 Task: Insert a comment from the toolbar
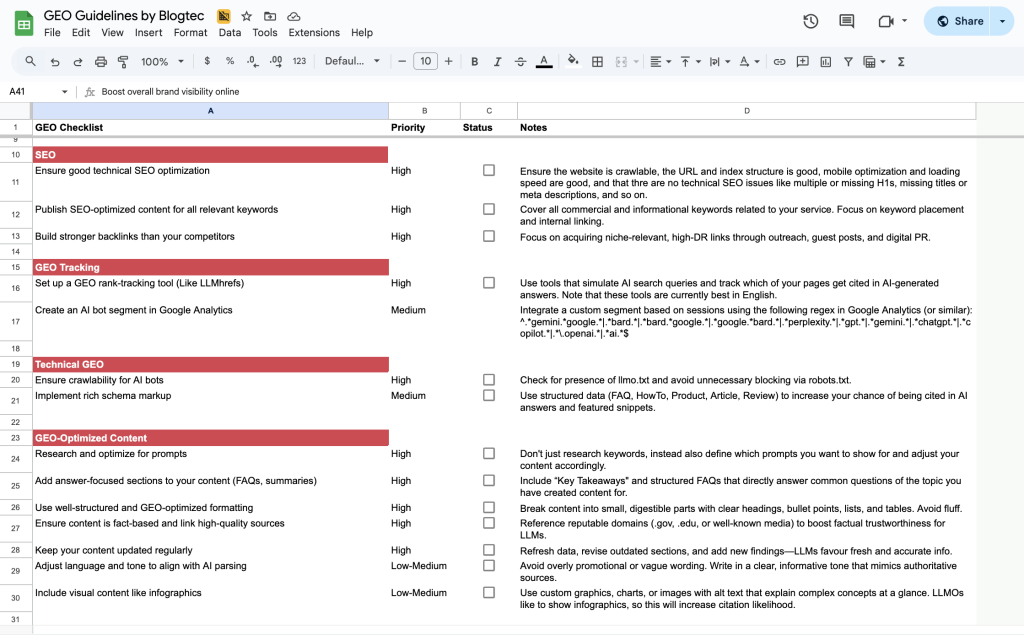[x=803, y=61]
